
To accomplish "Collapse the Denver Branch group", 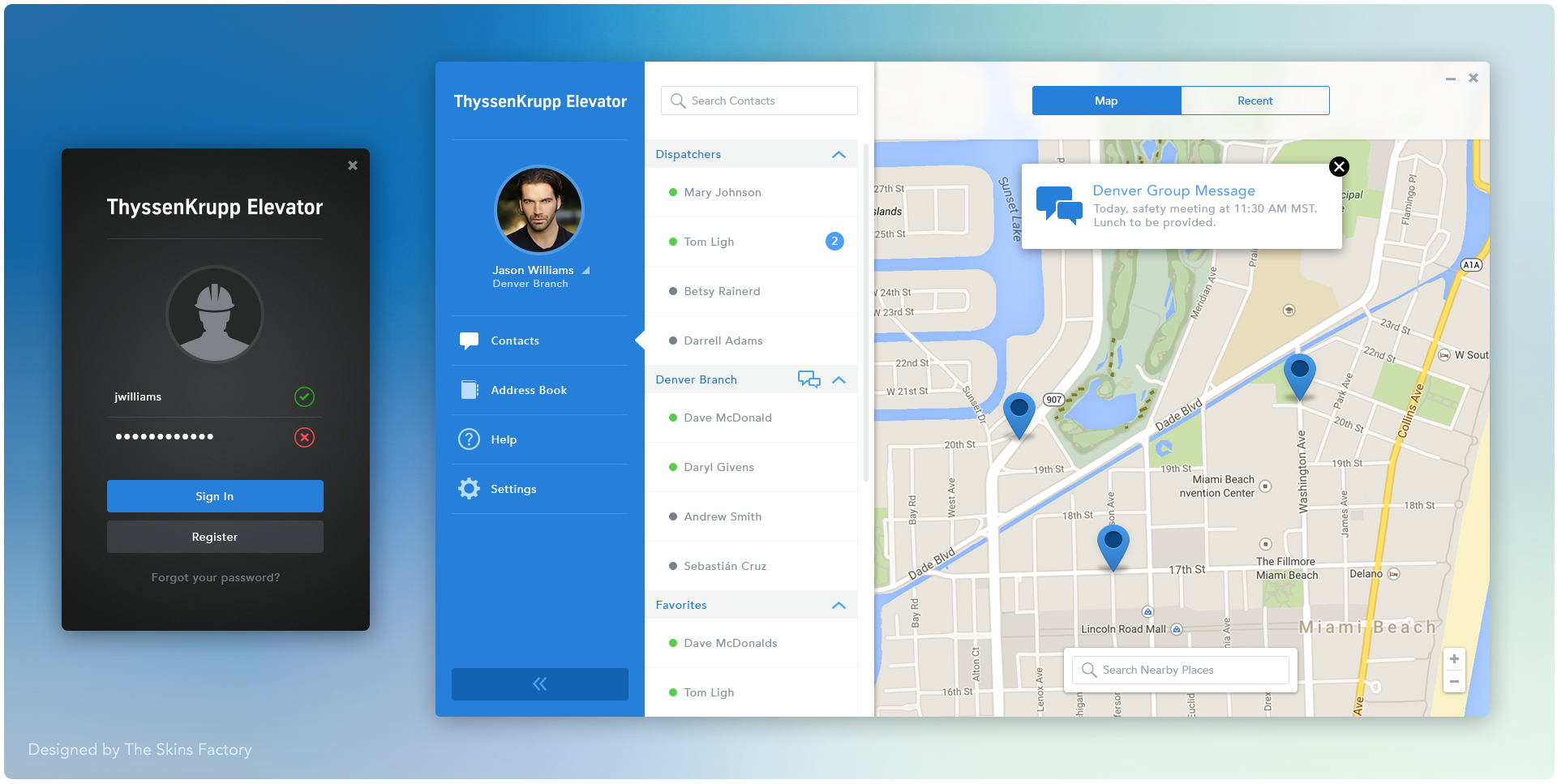I will tap(839, 379).
